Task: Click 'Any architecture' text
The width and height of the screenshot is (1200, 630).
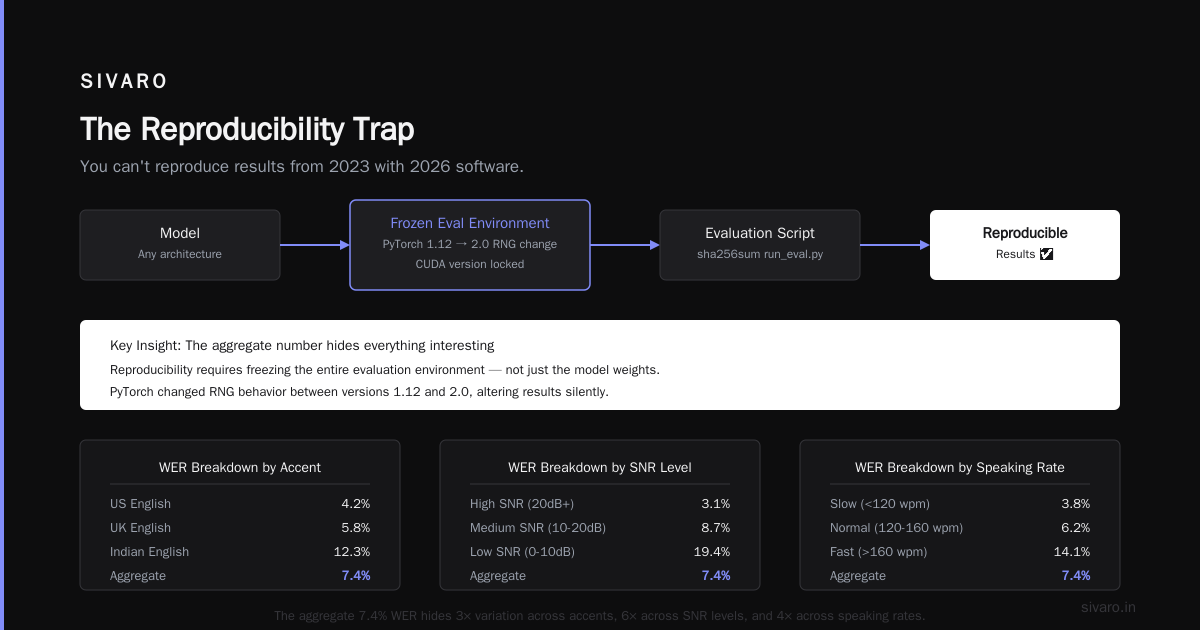Action: point(180,254)
